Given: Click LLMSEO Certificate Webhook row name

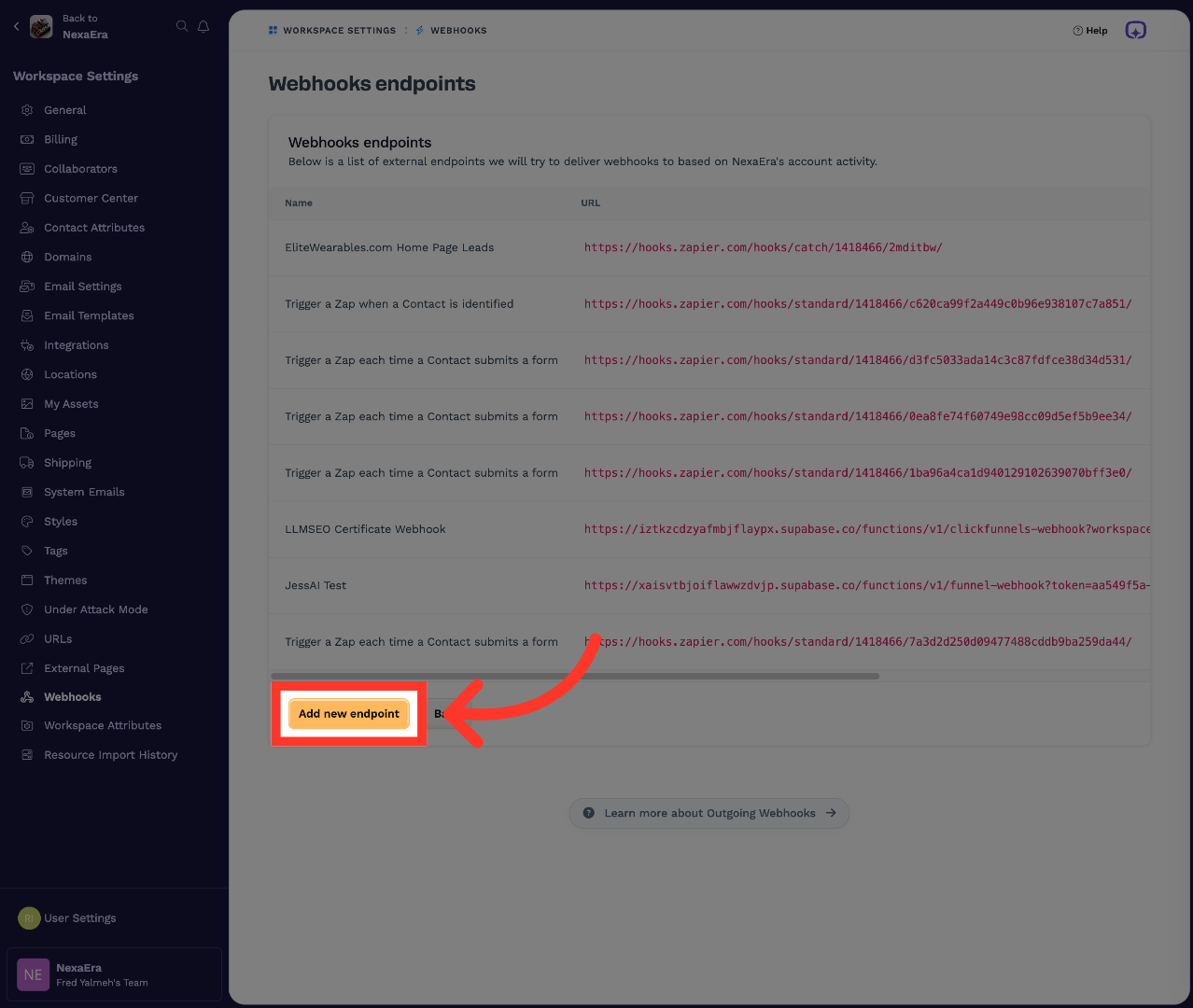Looking at the screenshot, I should pos(365,529).
